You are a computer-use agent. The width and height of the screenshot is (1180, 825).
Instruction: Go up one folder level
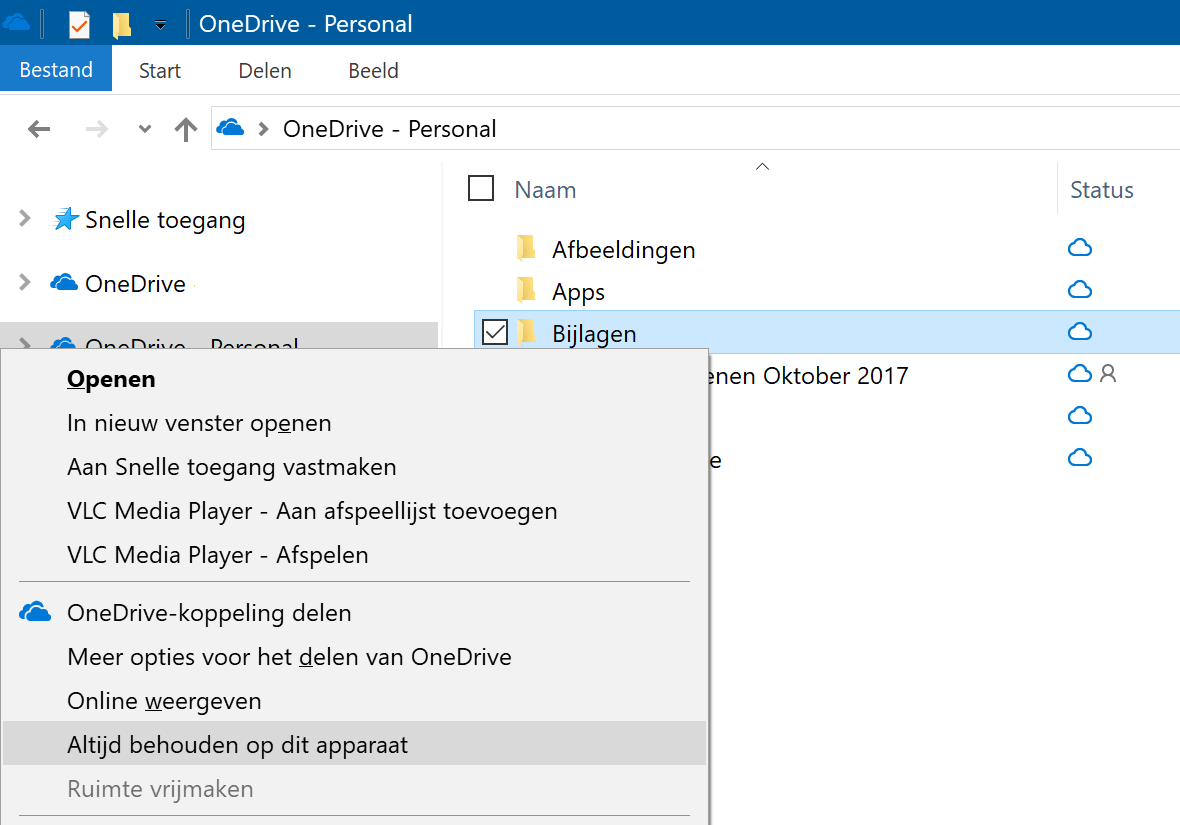pyautogui.click(x=186, y=129)
